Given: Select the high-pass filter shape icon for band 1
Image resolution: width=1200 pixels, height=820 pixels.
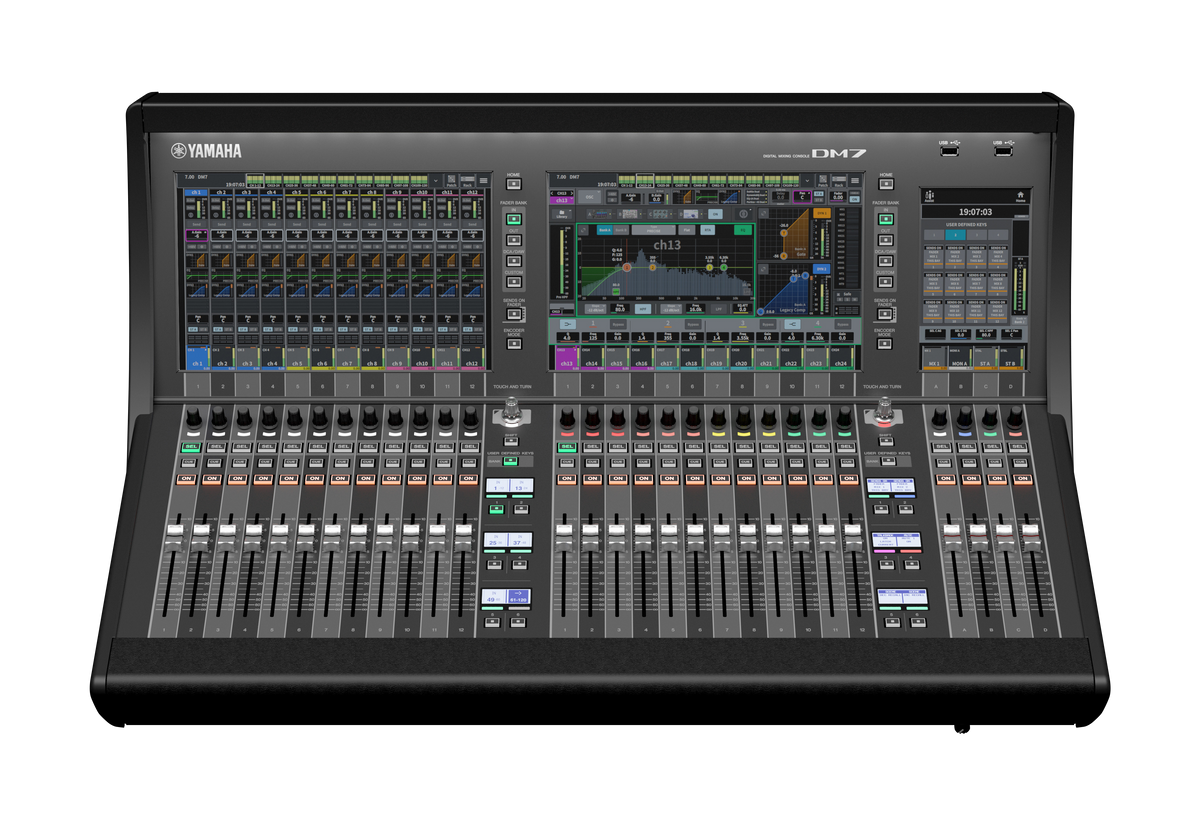Looking at the screenshot, I should point(568,324).
